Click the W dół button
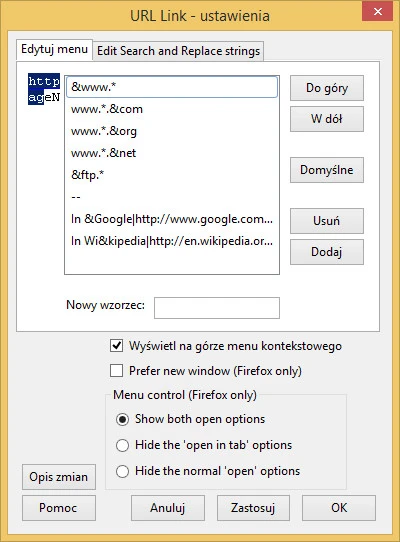 pyautogui.click(x=327, y=119)
